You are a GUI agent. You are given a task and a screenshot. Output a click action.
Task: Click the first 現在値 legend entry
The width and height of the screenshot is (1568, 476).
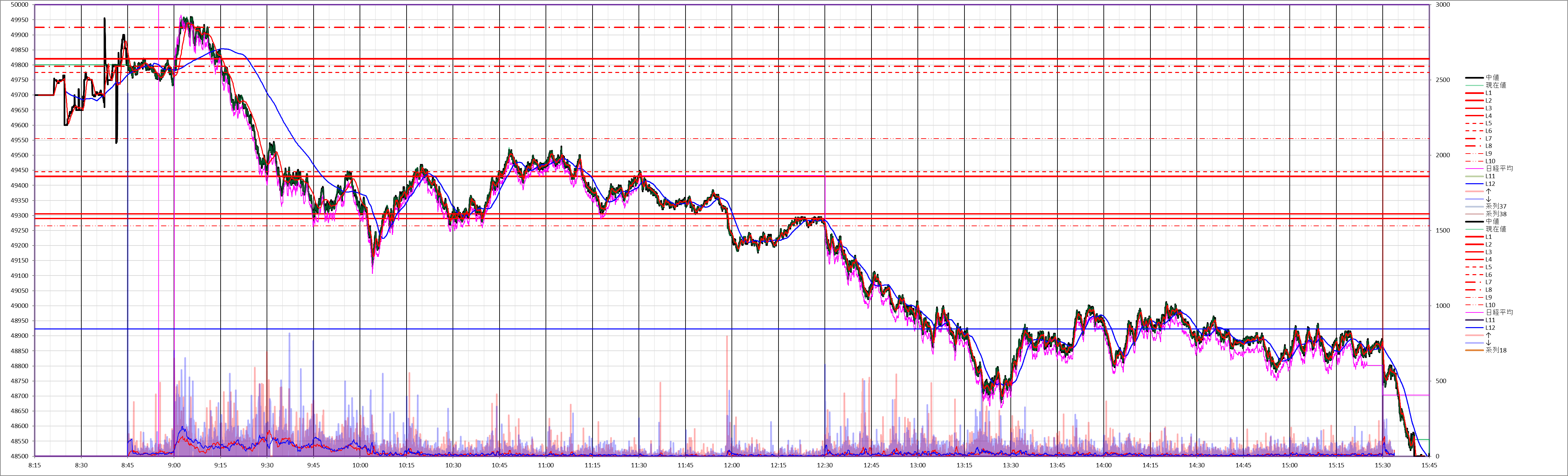tap(1495, 85)
